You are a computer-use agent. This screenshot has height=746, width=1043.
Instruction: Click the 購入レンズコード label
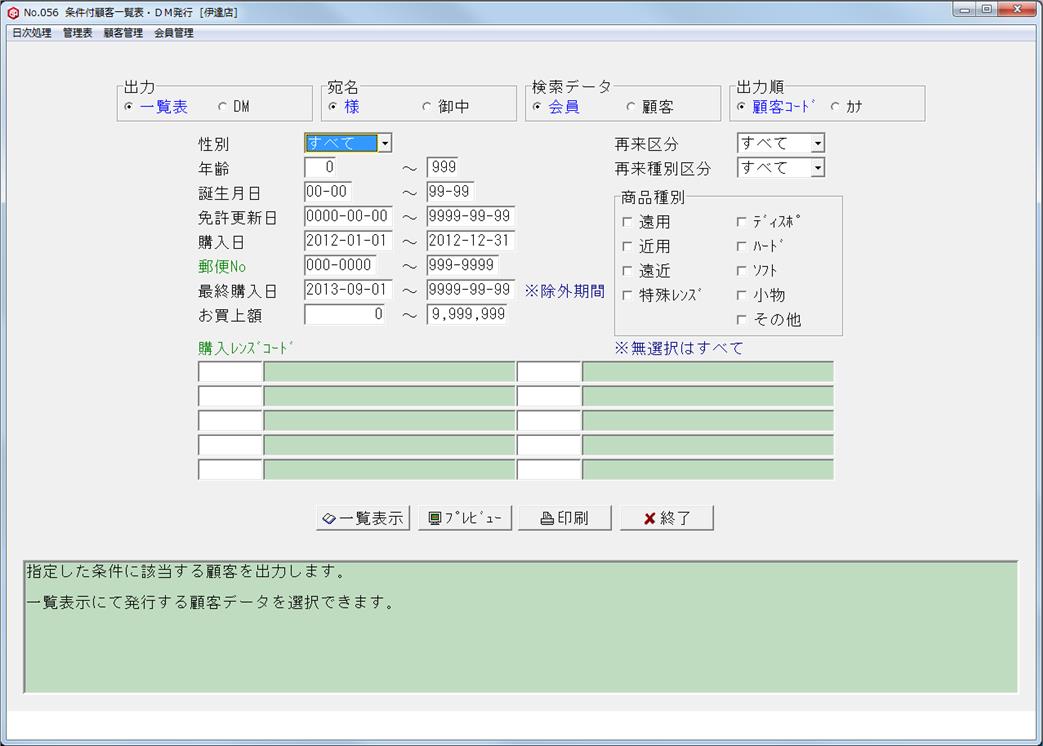click(245, 348)
